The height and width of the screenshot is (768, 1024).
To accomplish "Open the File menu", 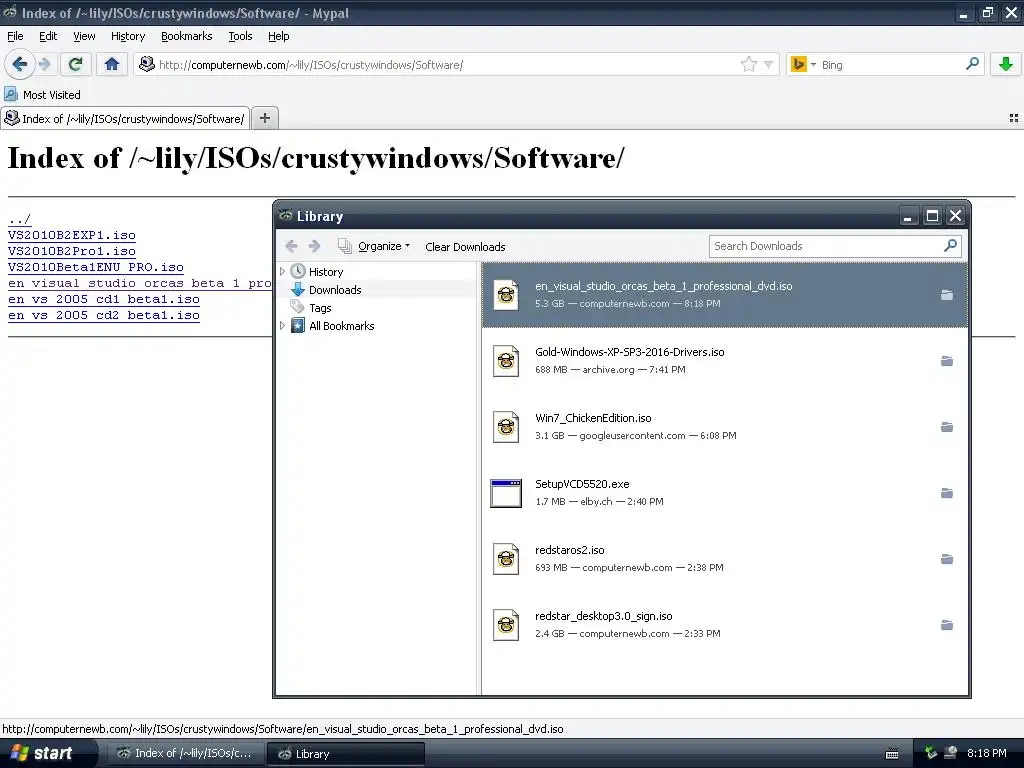I will 15,36.
